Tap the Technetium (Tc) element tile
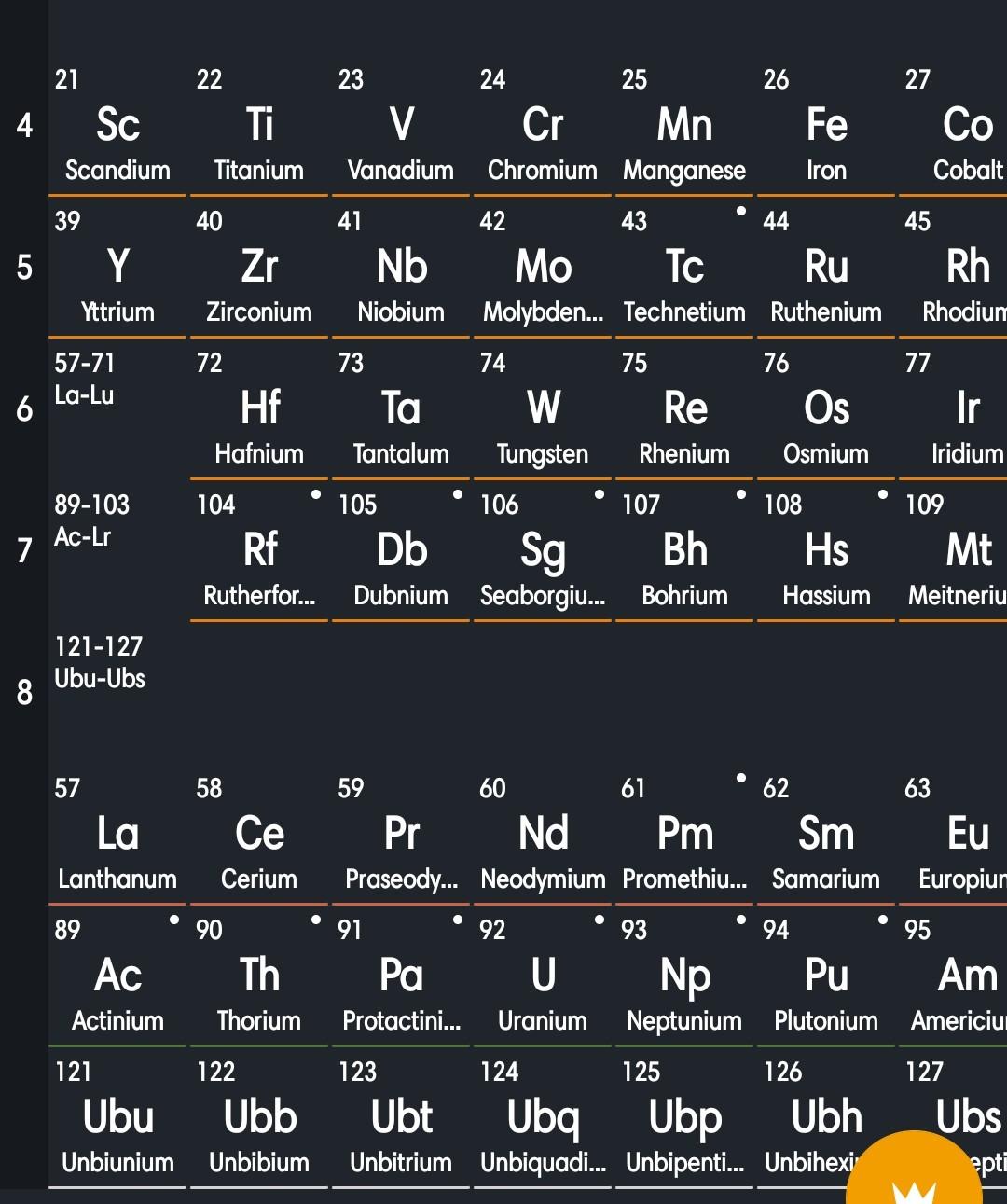 pos(684,270)
